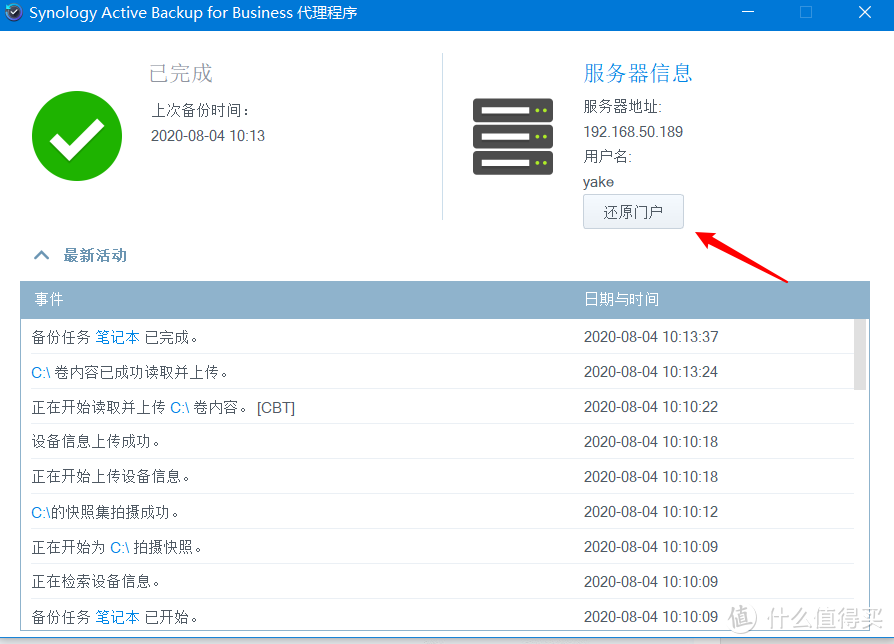Image resolution: width=894 pixels, height=644 pixels.
Task: Open the 还原门户 restore portal button
Action: [633, 211]
